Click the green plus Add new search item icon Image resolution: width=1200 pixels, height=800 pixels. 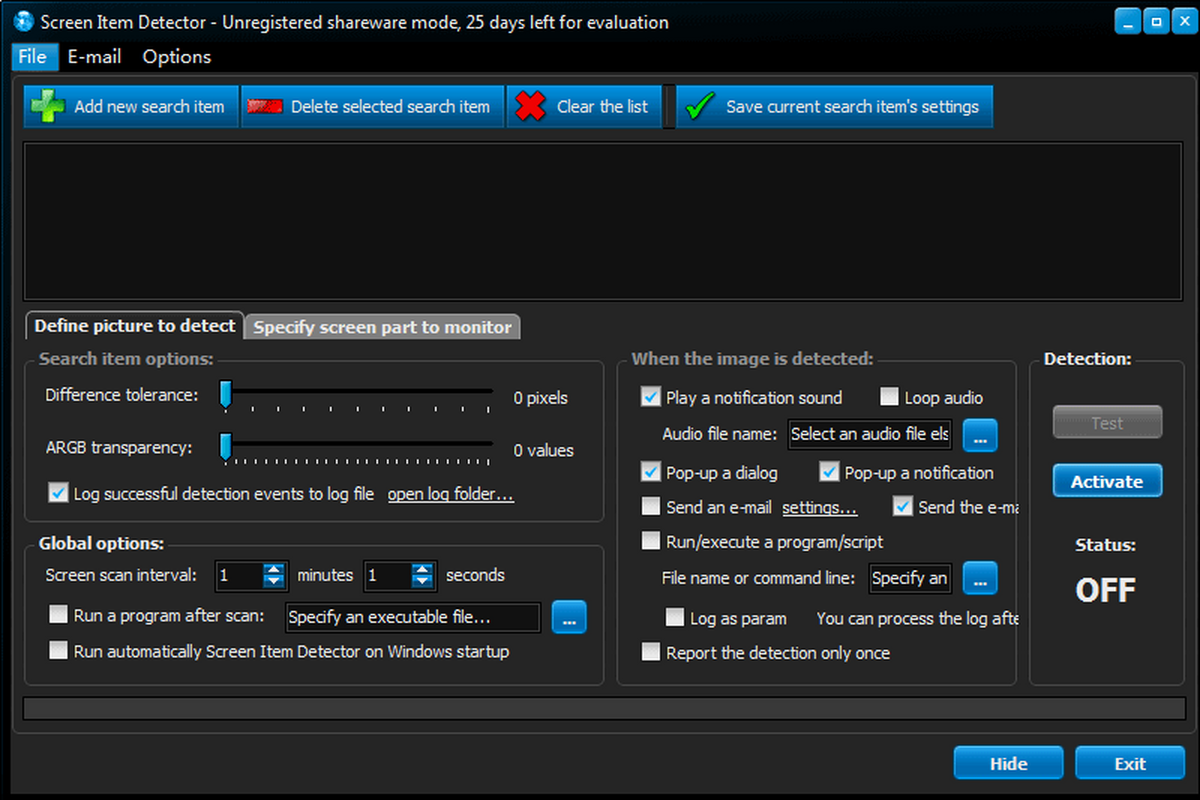(47, 106)
